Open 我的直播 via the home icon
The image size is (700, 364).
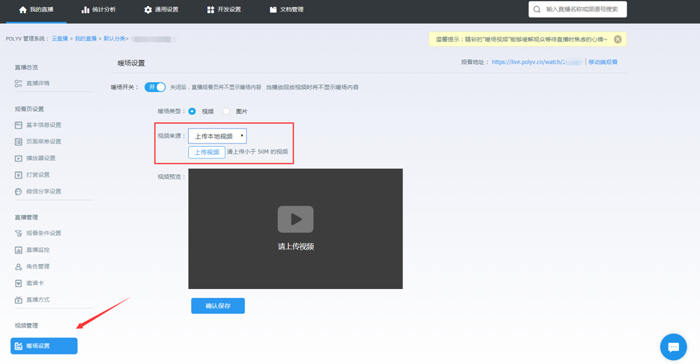(x=23, y=9)
